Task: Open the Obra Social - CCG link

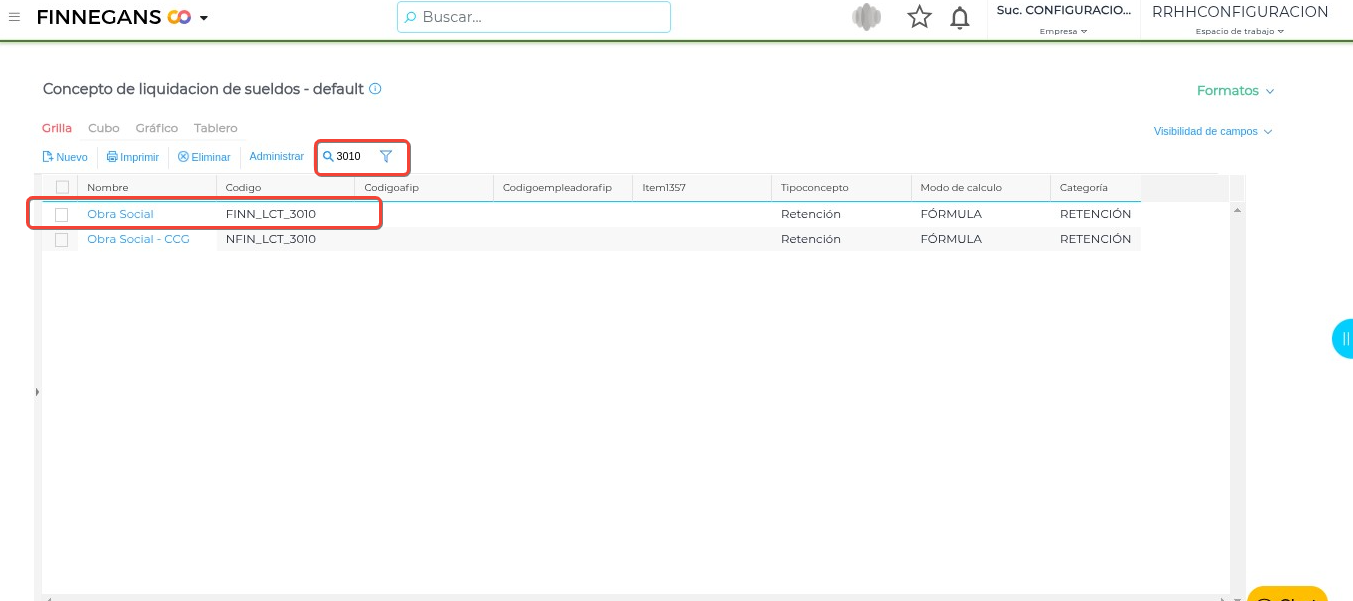Action: coord(138,239)
